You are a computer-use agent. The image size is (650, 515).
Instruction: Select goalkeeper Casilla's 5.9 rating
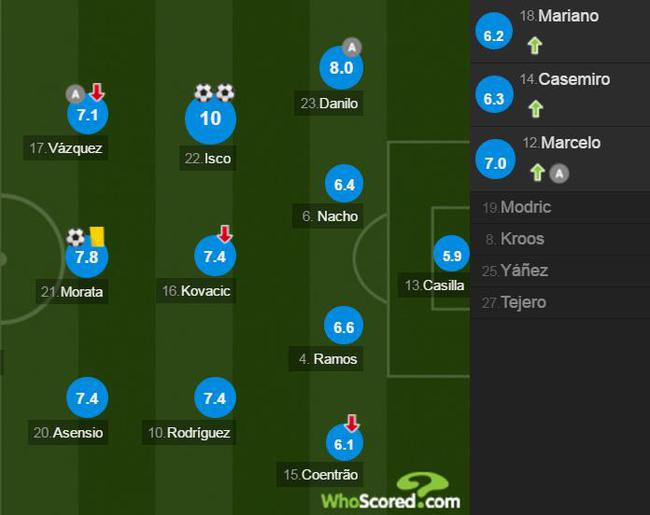452,256
